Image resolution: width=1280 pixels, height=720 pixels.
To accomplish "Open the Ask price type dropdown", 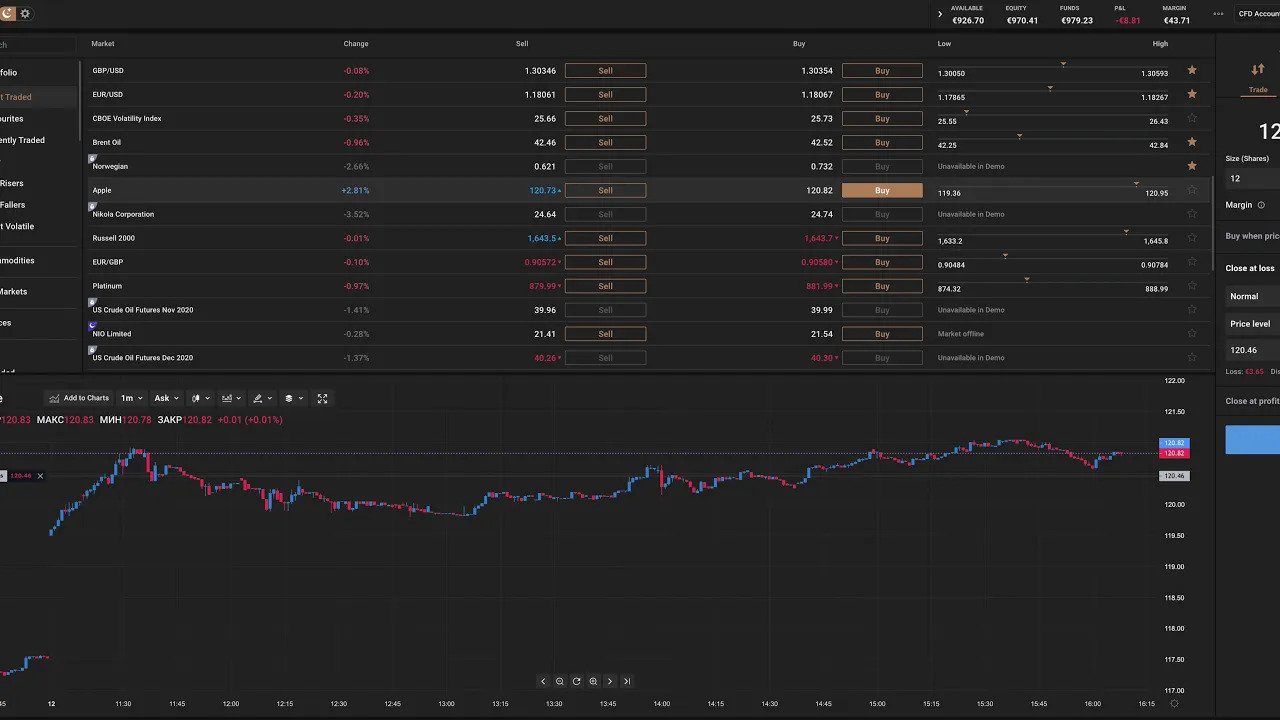I will [x=166, y=398].
